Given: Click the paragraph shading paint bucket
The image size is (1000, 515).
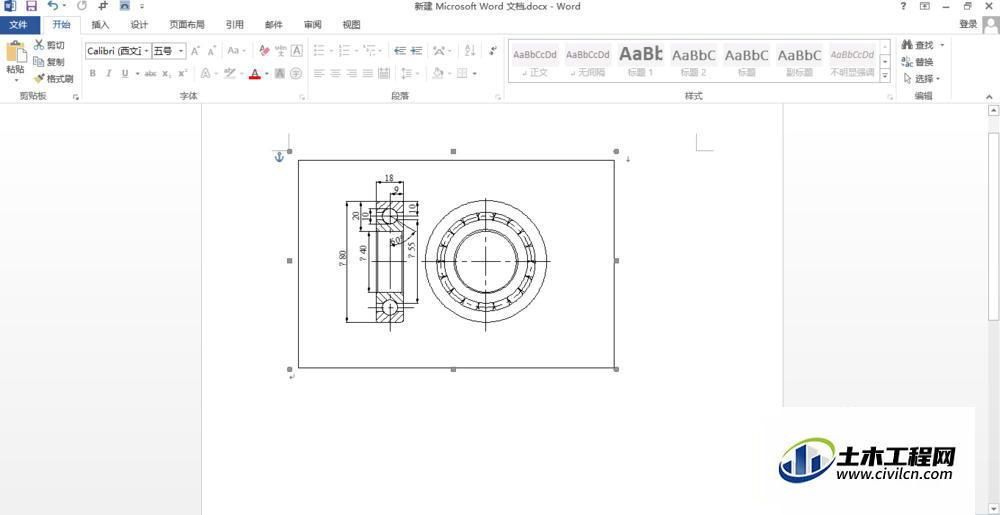Looking at the screenshot, I should [x=438, y=73].
